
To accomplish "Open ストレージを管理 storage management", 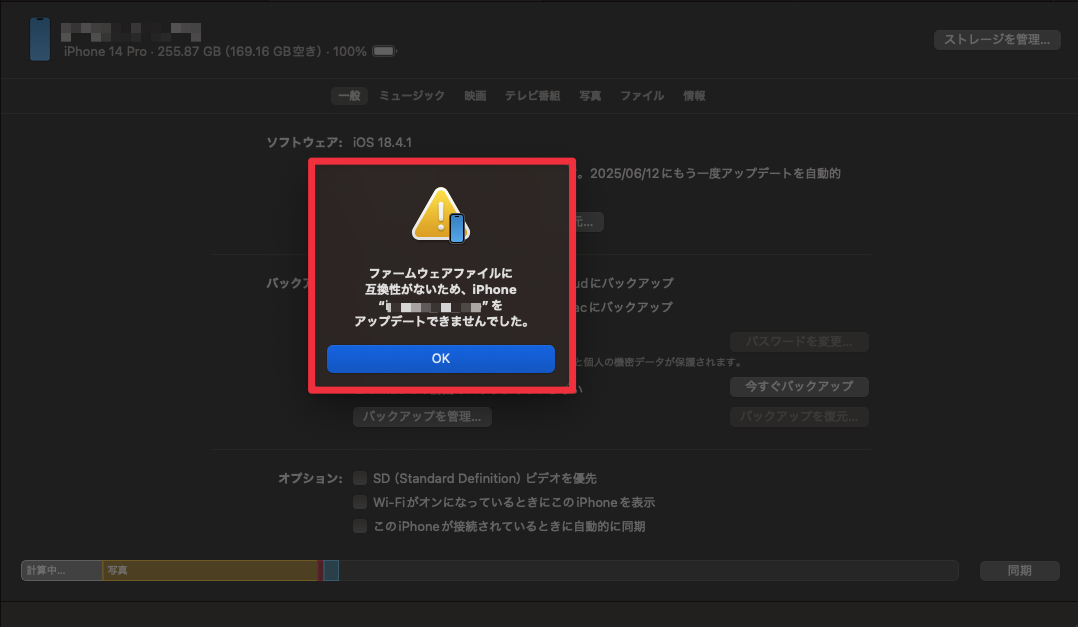I will point(997,40).
